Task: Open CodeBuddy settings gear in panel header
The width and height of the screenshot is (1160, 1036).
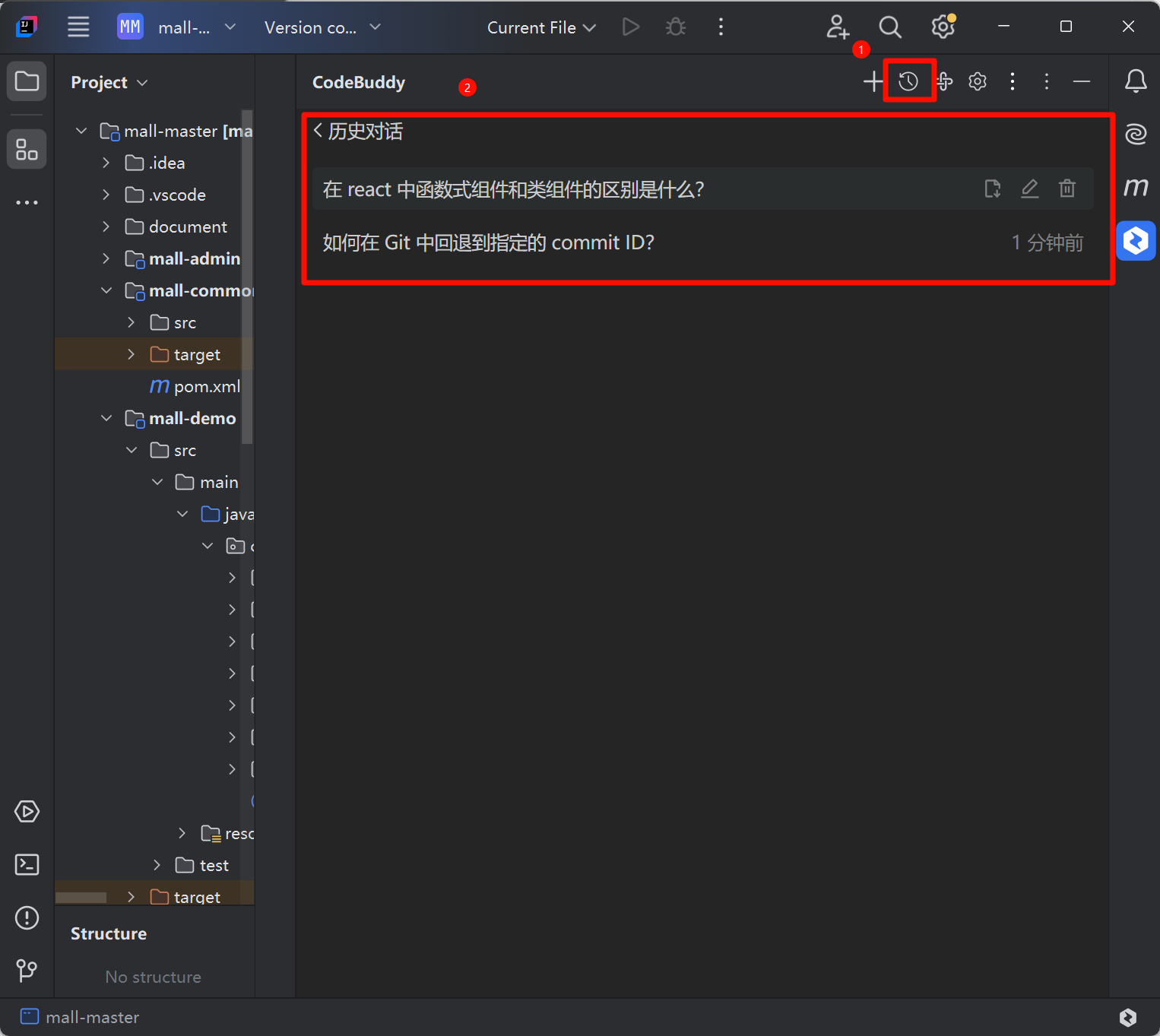Action: pyautogui.click(x=978, y=81)
